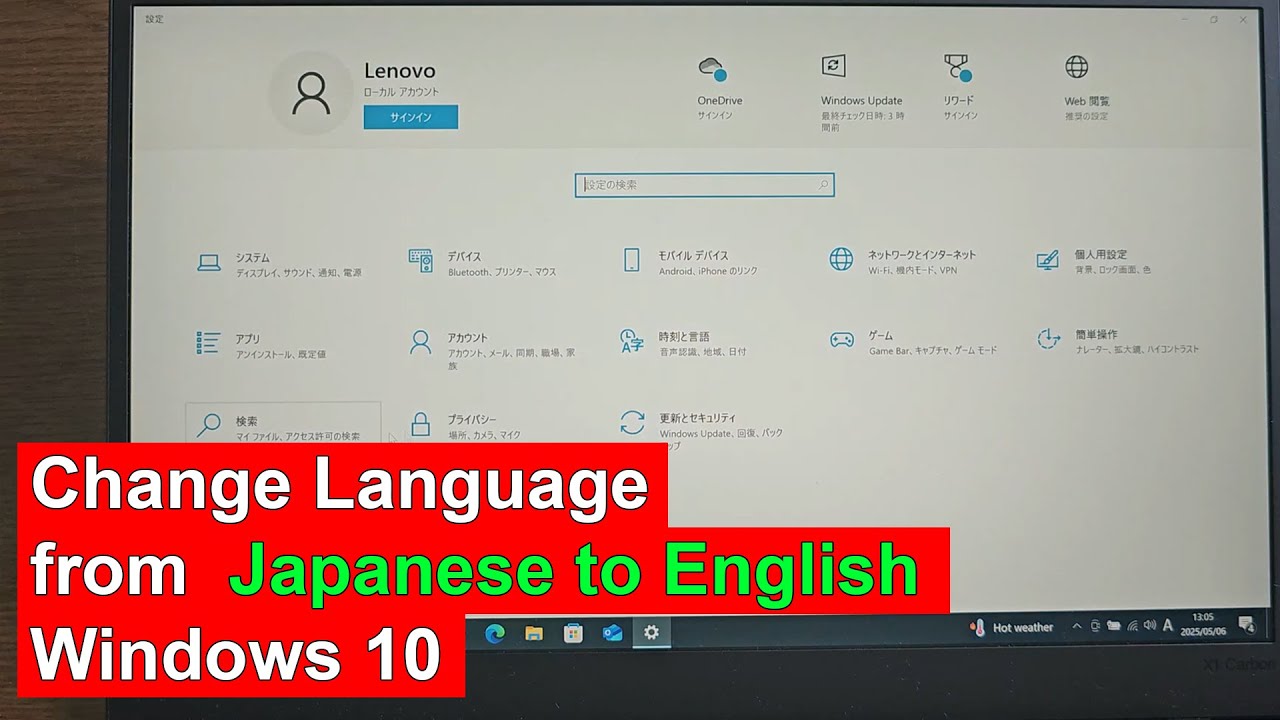Open the 更新とセキュリティ settings category

[x=702, y=430]
